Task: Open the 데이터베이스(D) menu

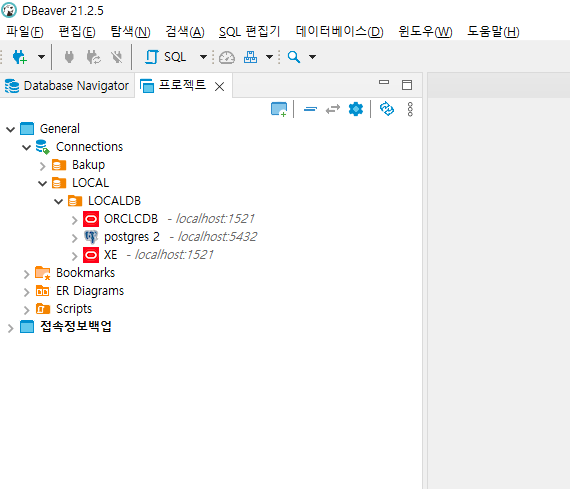Action: (340, 32)
